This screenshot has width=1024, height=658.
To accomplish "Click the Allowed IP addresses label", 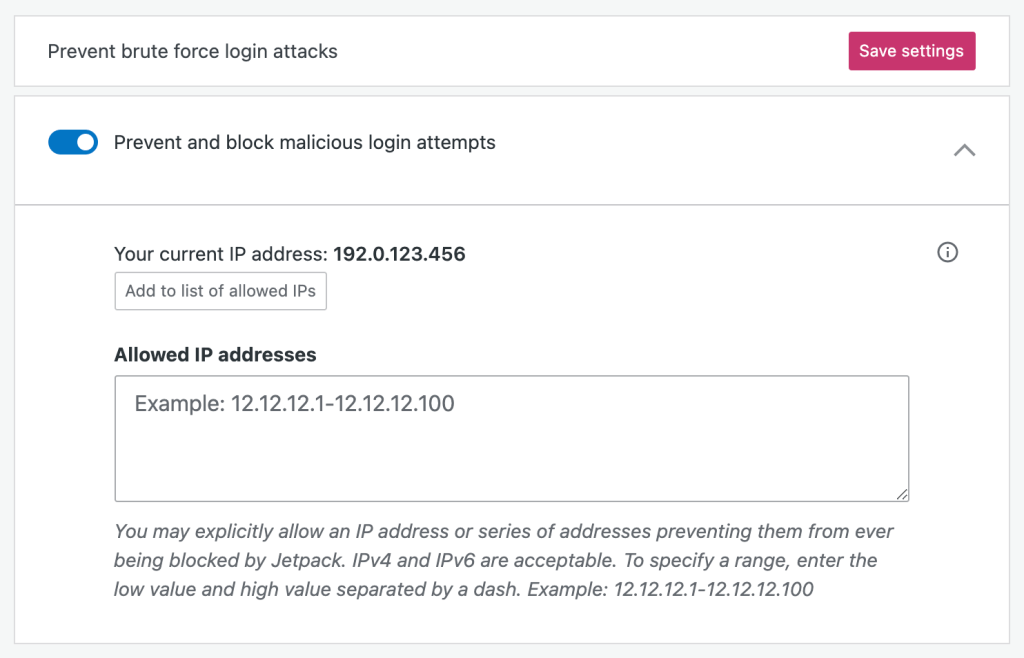I will click(x=215, y=355).
